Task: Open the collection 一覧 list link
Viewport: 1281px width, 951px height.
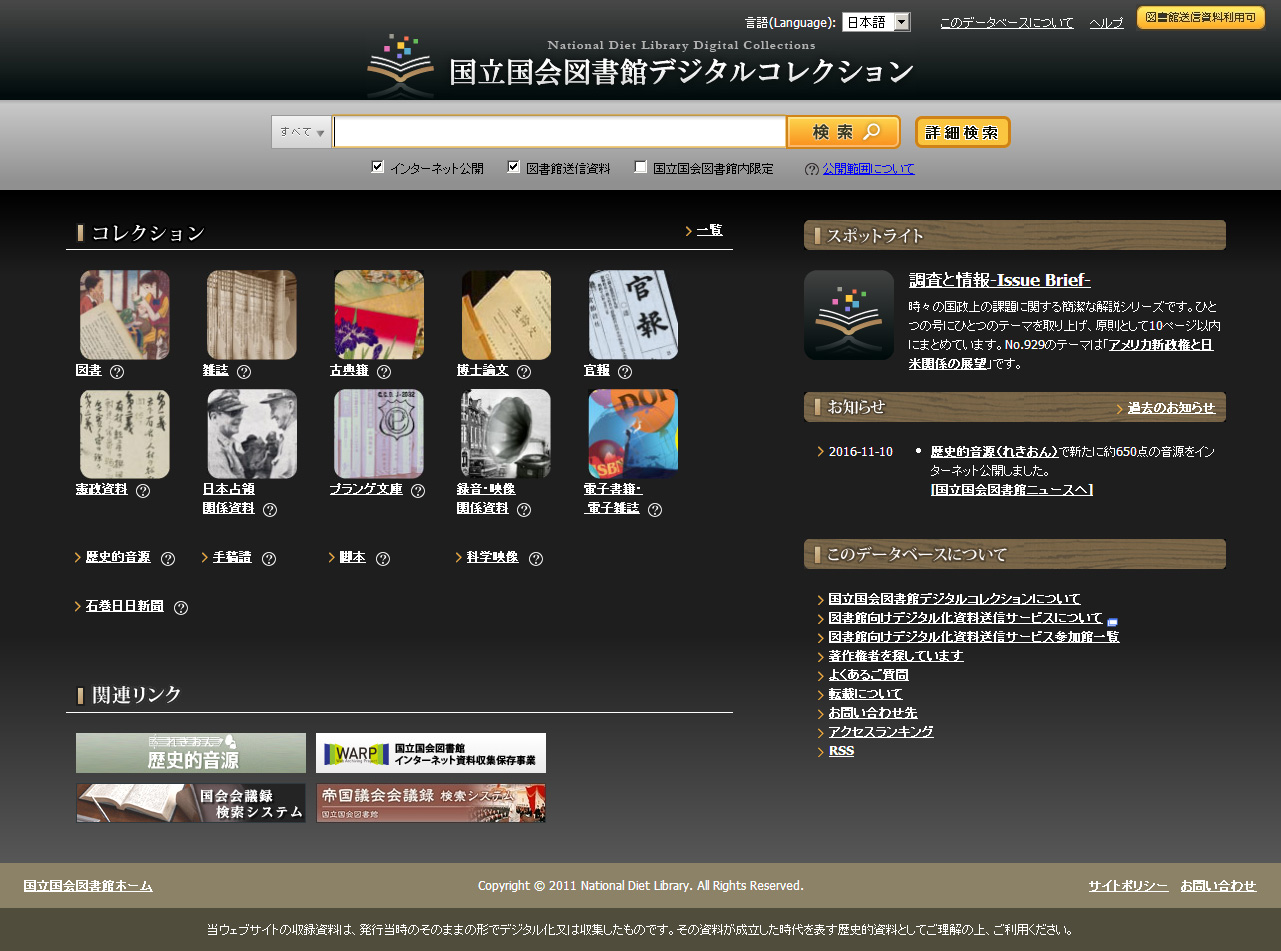Action: 709,230
